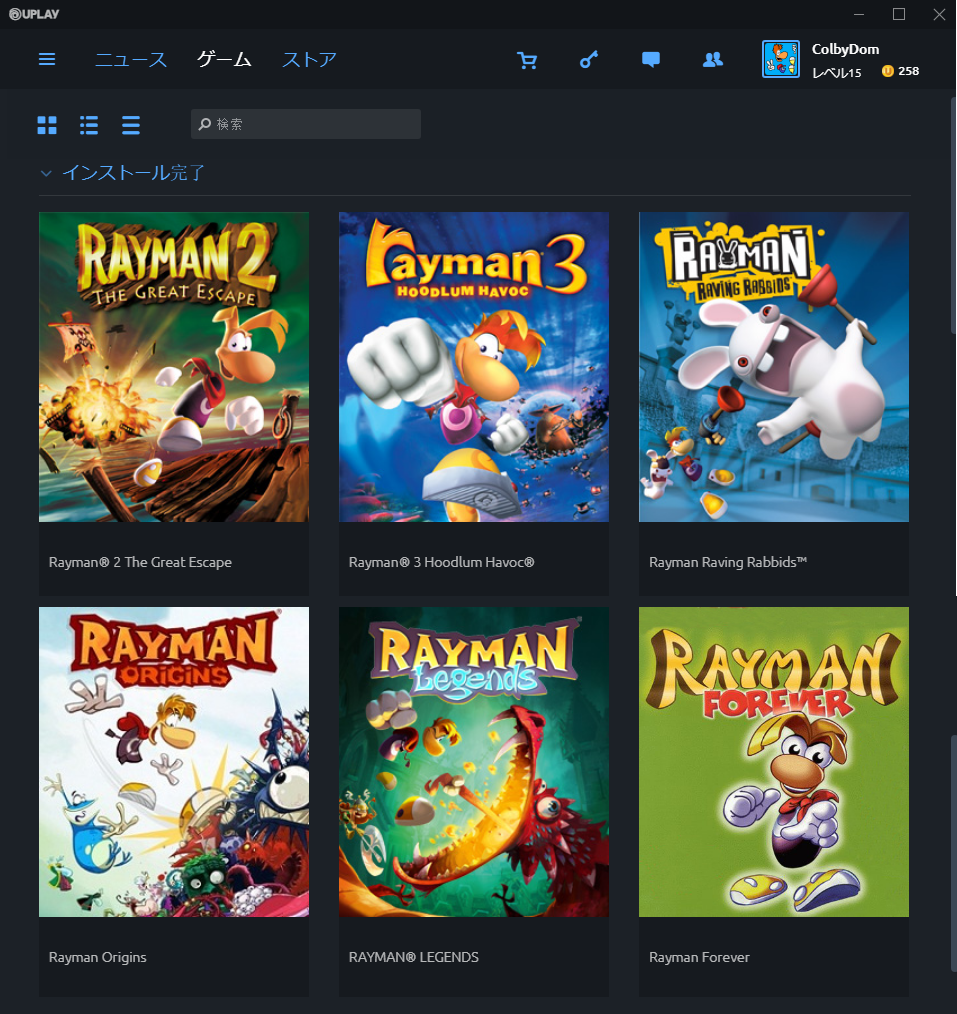Click the RAYMAN® LEGENDS title text
The image size is (957, 1014).
[x=414, y=957]
